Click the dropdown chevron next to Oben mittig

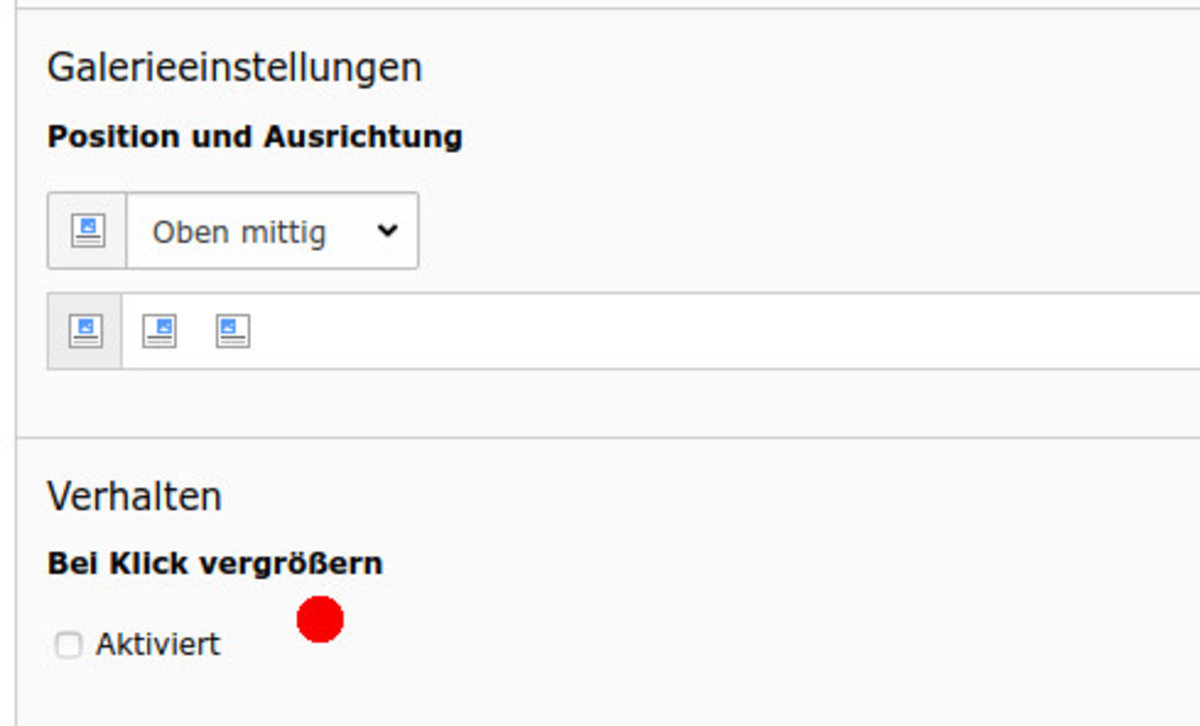[x=387, y=231]
